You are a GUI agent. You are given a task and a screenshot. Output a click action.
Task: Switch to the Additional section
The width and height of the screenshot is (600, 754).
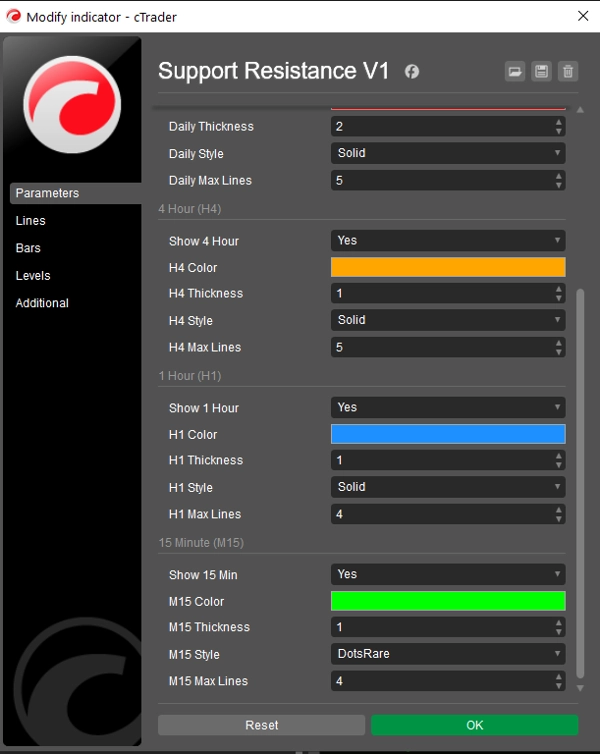[42, 303]
